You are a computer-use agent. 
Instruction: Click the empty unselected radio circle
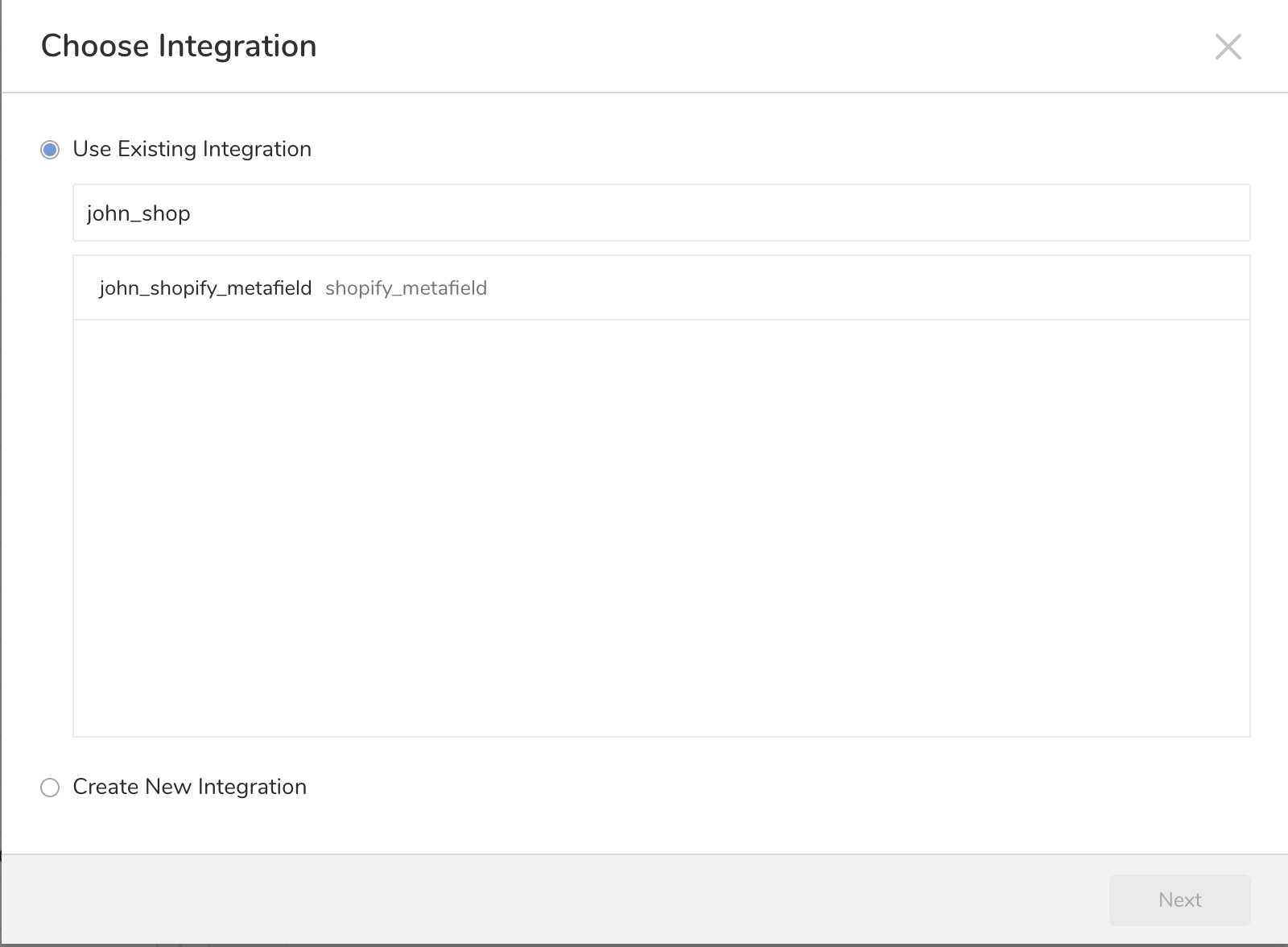click(50, 788)
